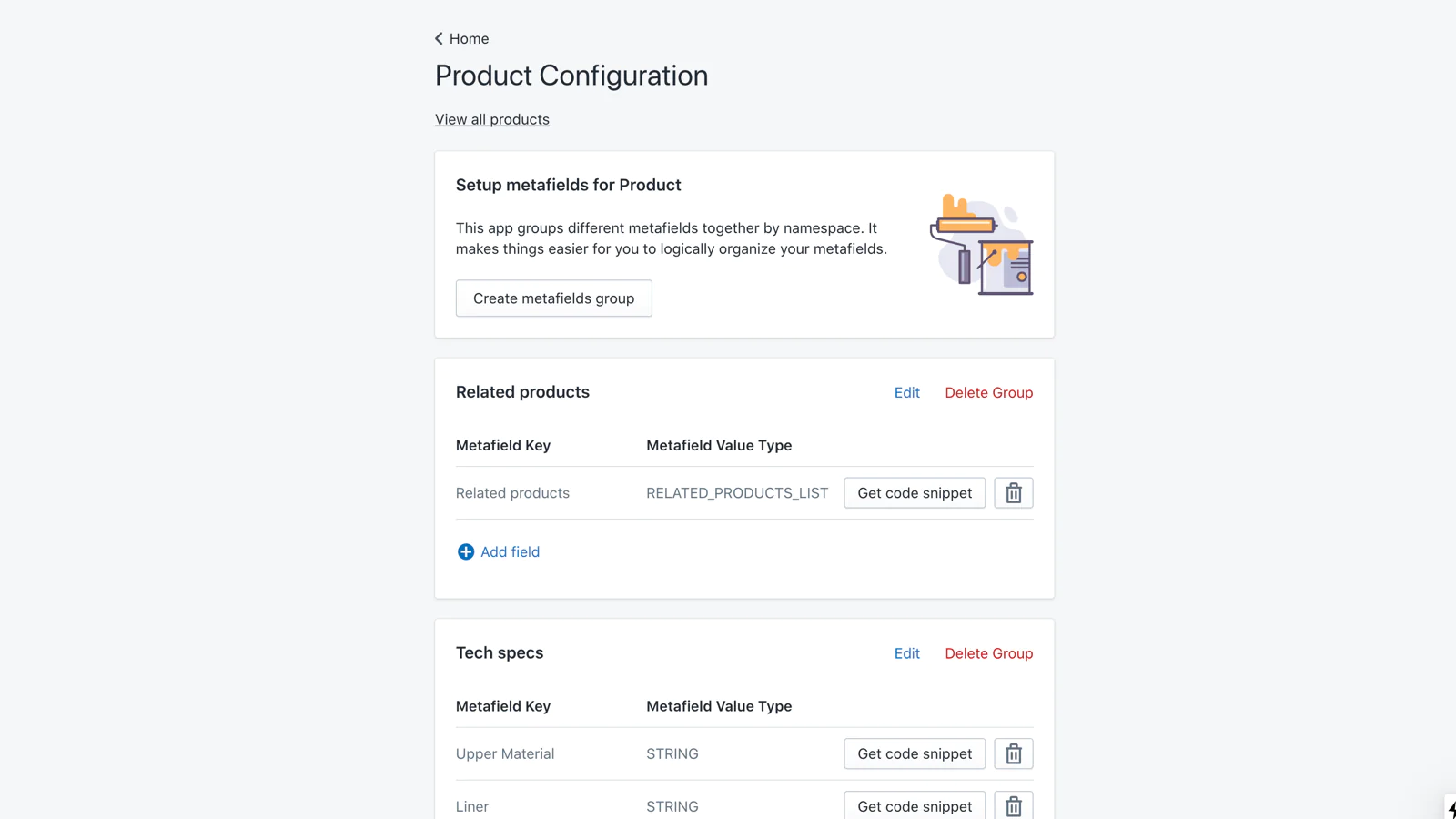This screenshot has width=1456, height=819.
Task: Click the Add field link text
Action: point(510,551)
